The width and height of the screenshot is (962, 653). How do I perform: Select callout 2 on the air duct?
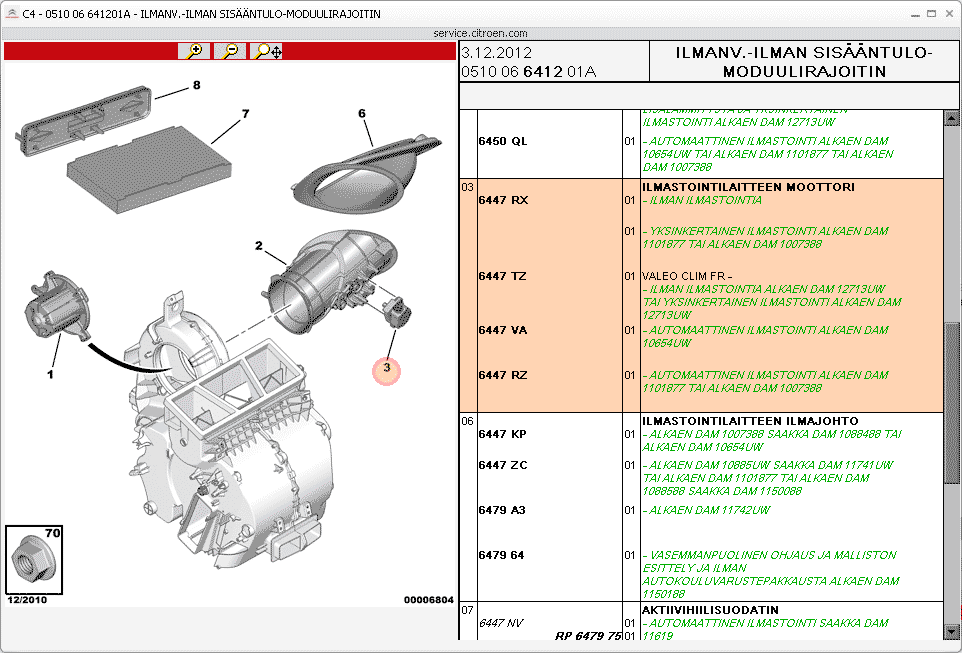(x=258, y=246)
